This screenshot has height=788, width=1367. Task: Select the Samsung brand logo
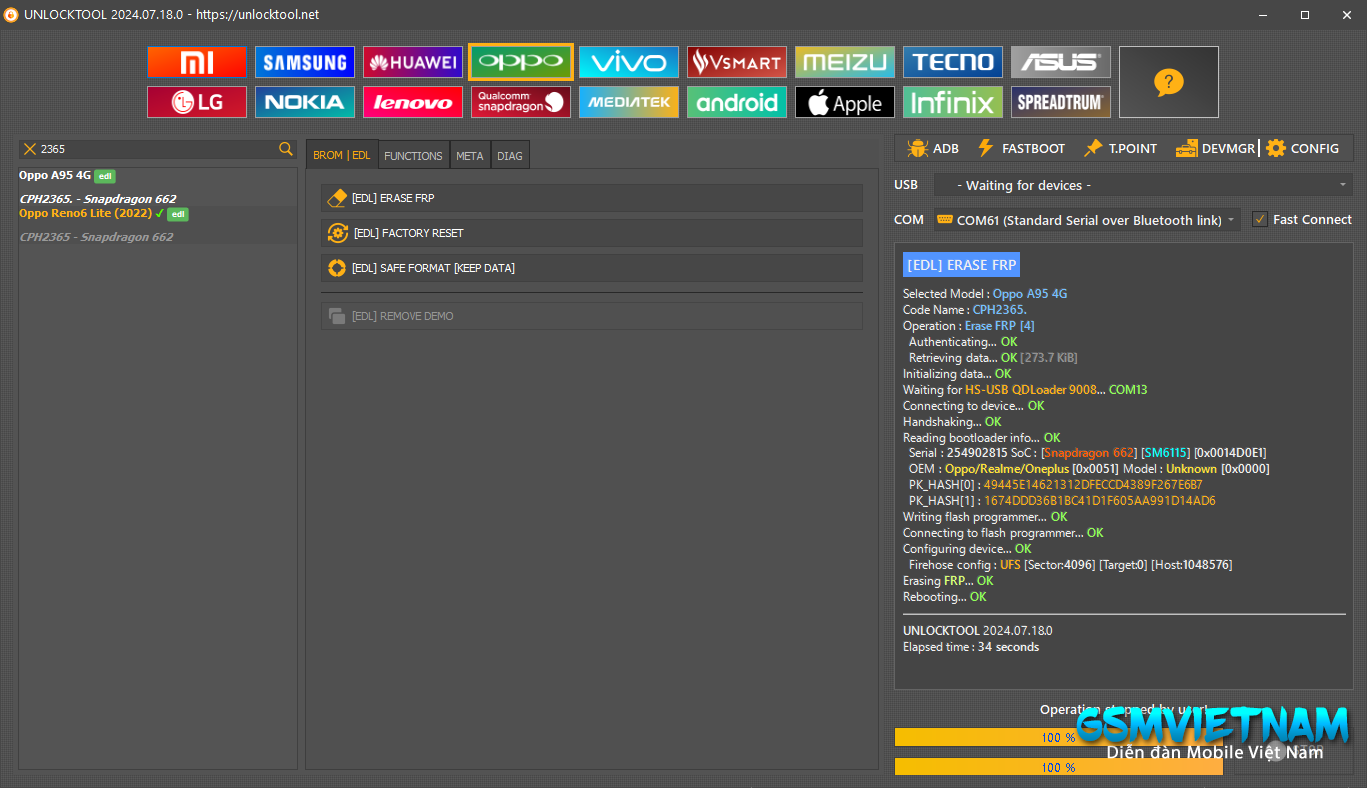click(x=305, y=62)
